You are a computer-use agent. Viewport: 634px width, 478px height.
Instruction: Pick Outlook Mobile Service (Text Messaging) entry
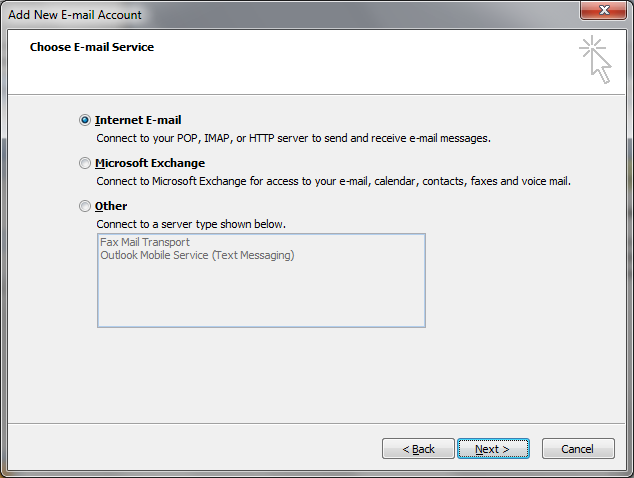click(x=197, y=255)
